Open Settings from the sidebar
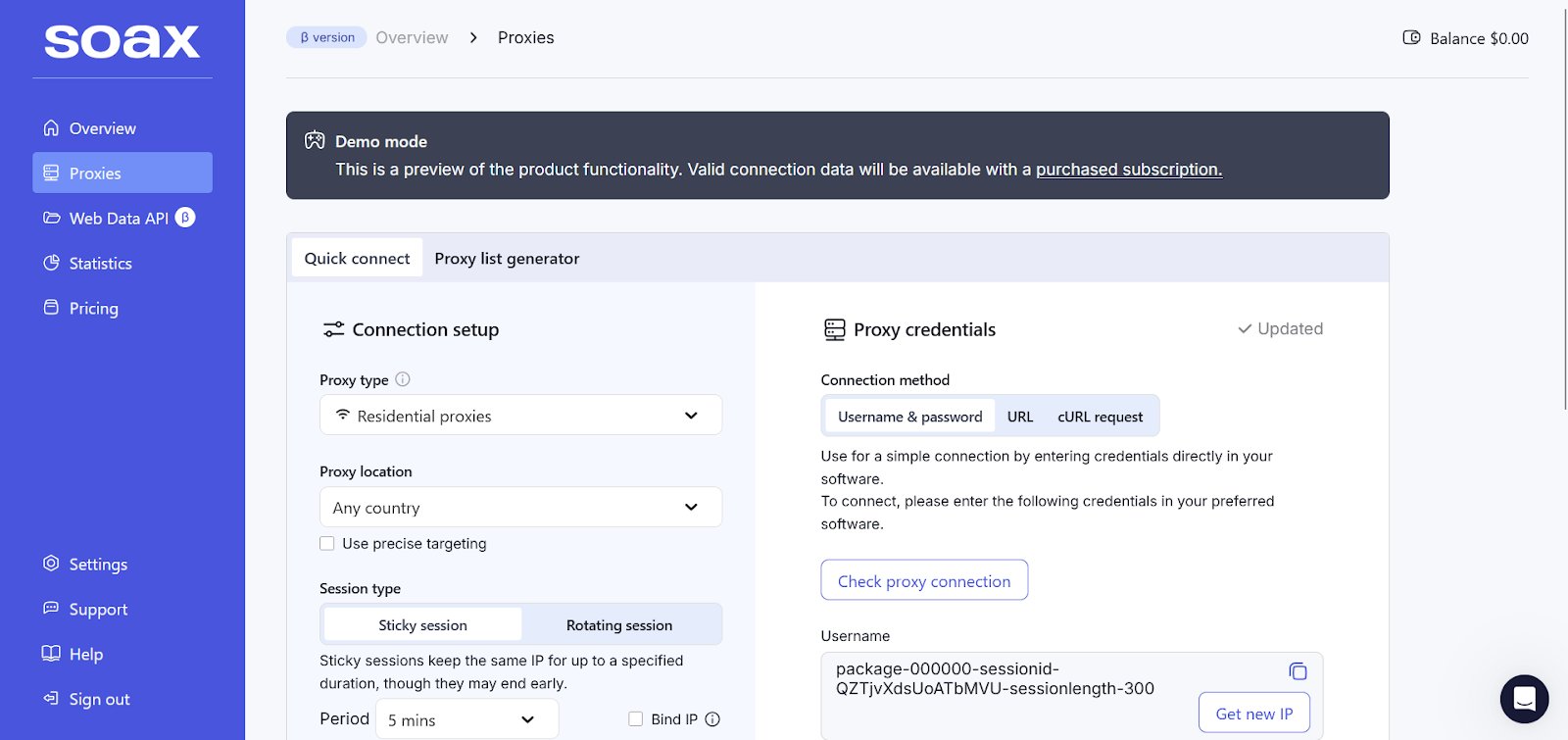 pyautogui.click(x=98, y=565)
